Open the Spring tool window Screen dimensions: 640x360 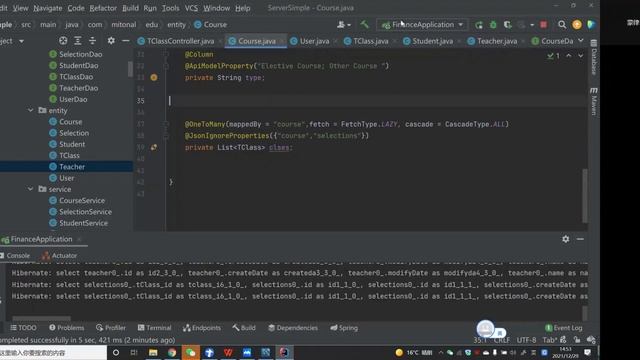pyautogui.click(x=344, y=328)
